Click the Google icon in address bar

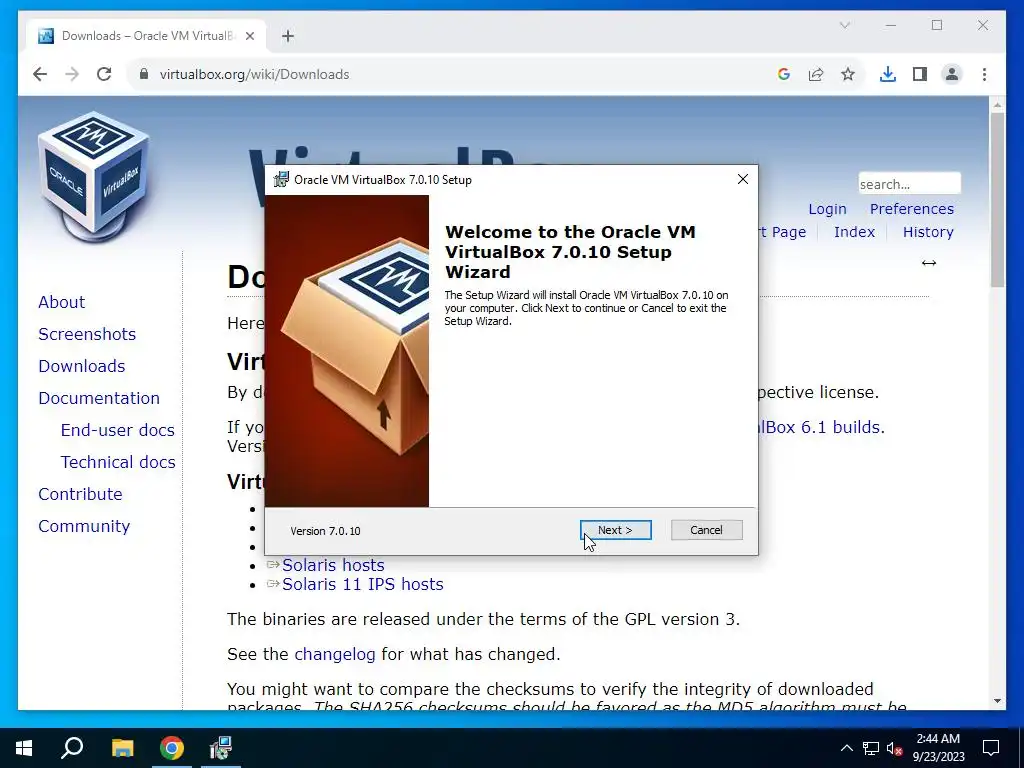click(784, 74)
